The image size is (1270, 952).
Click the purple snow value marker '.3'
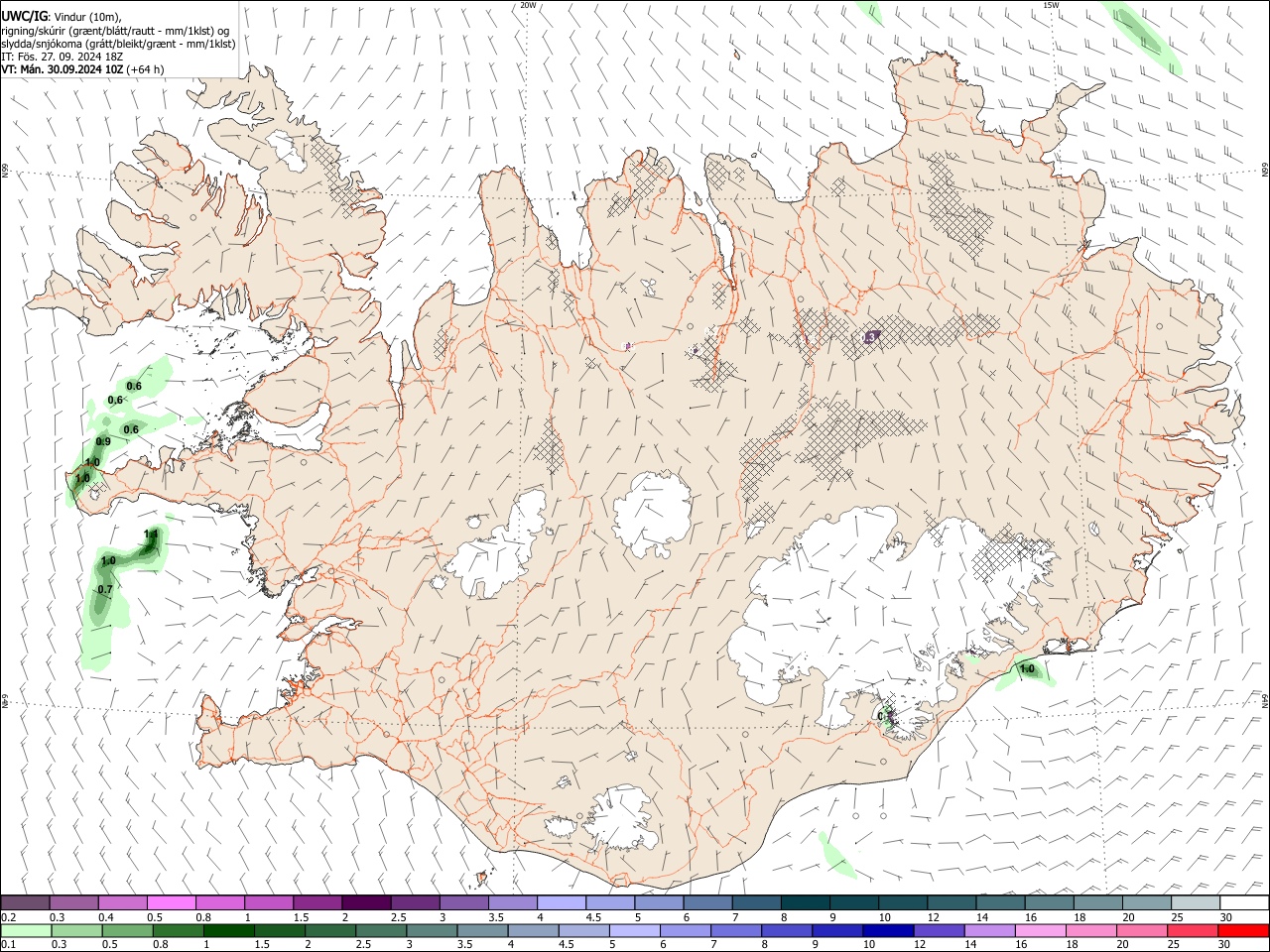coord(870,337)
